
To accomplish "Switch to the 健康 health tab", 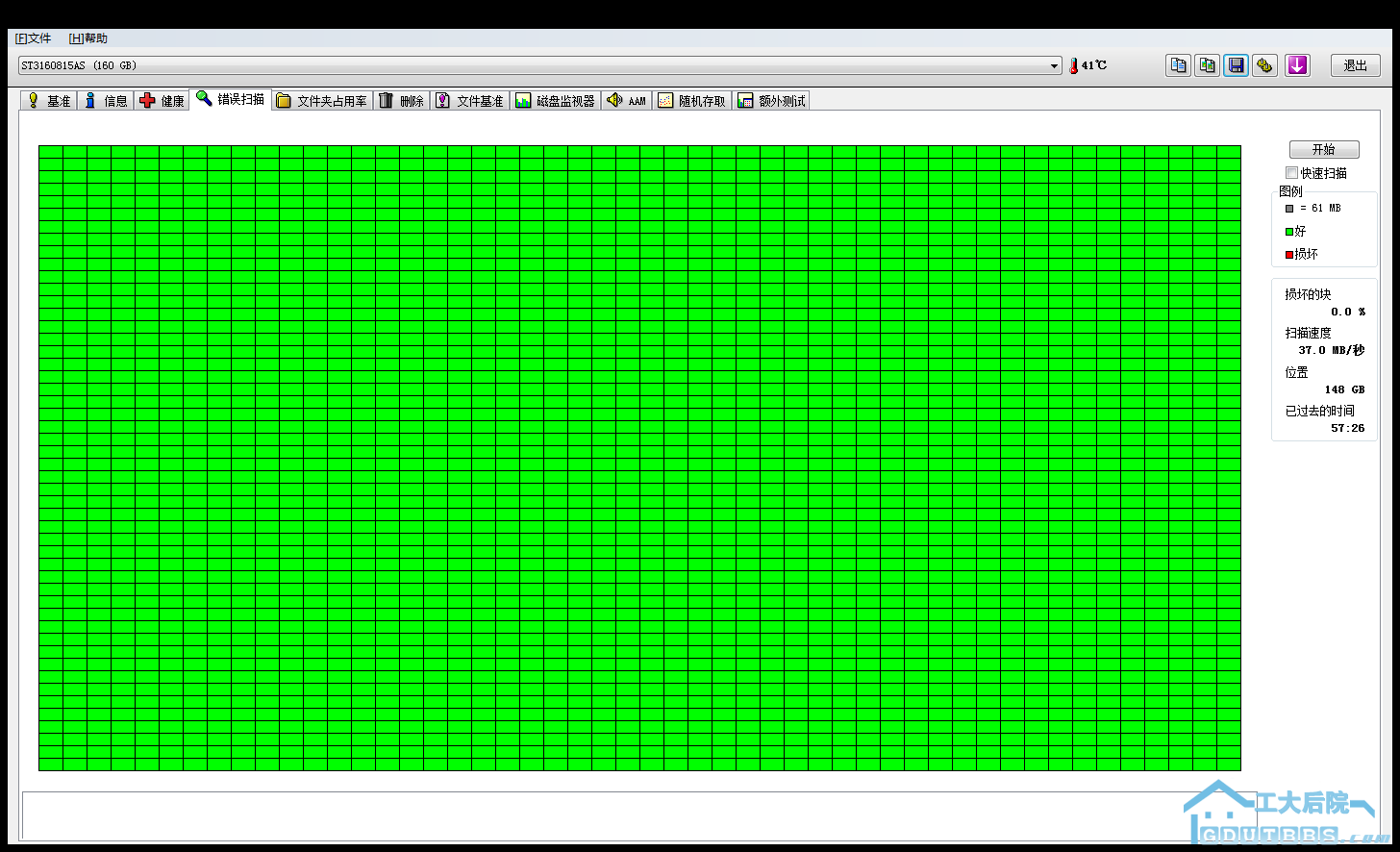I will [x=162, y=101].
